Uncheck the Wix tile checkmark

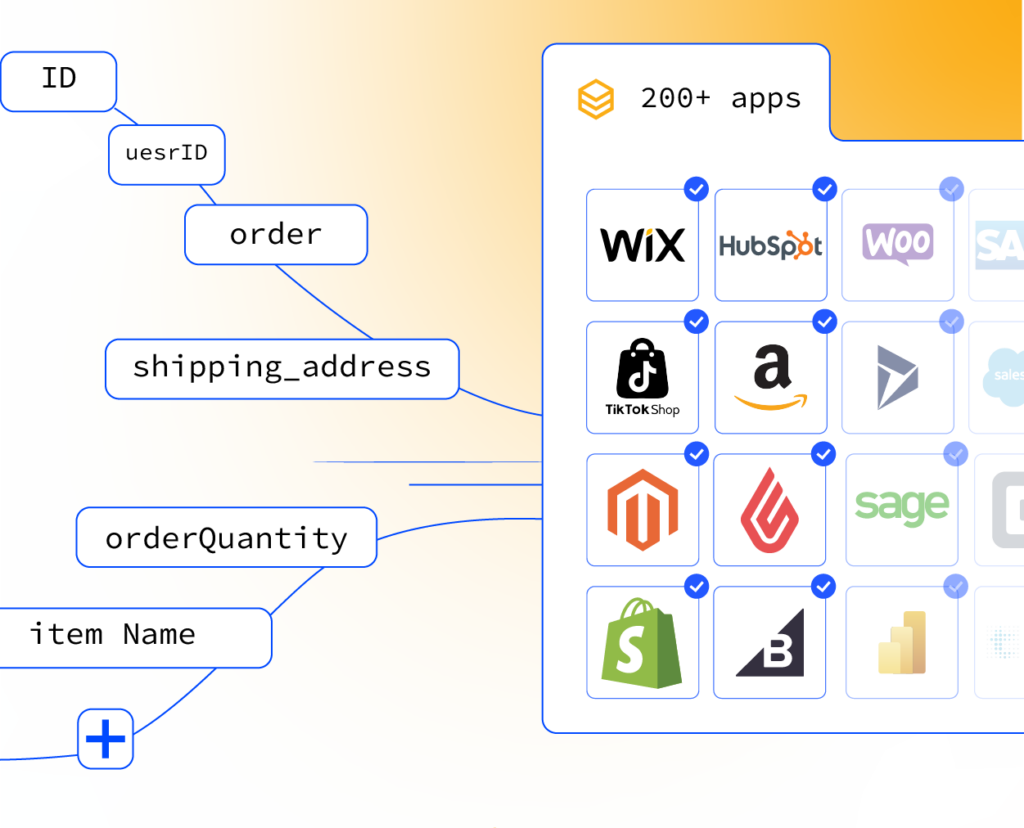pyautogui.click(x=697, y=189)
